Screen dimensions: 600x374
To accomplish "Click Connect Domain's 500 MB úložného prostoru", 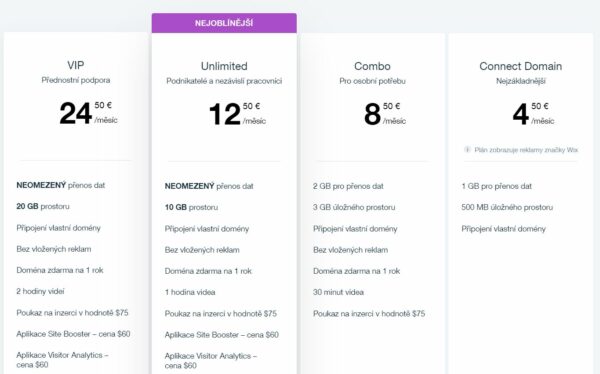I will click(x=507, y=207).
